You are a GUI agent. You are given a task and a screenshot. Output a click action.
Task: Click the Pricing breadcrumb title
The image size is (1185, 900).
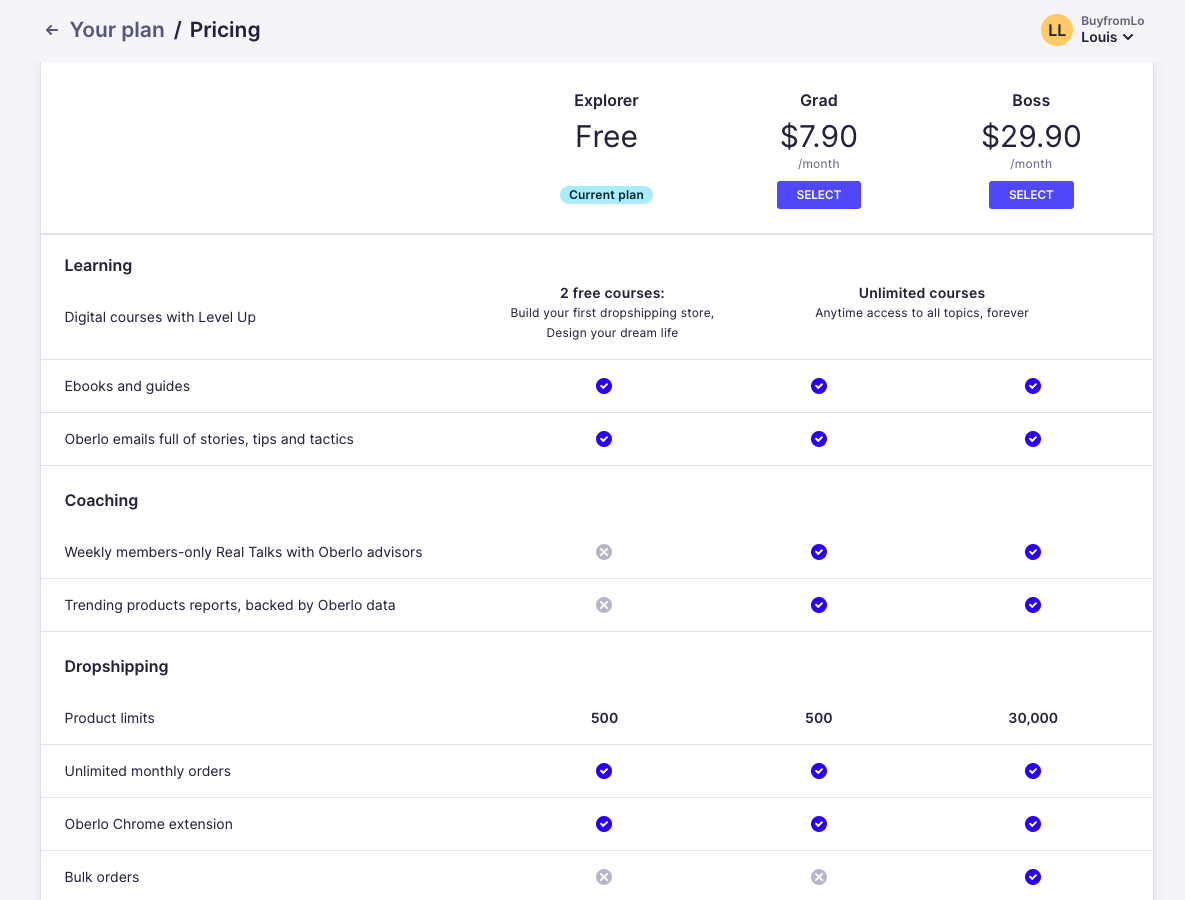[224, 30]
